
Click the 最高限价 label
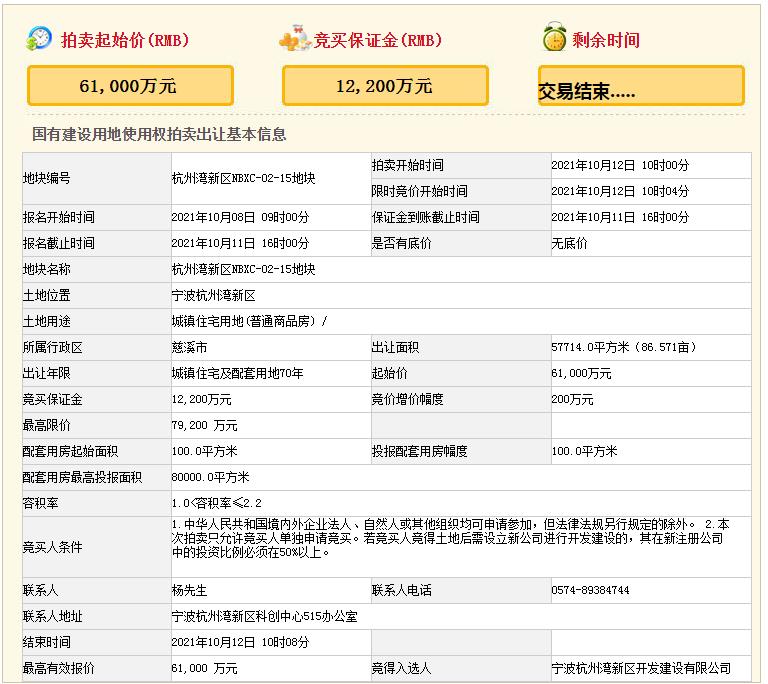point(47,425)
